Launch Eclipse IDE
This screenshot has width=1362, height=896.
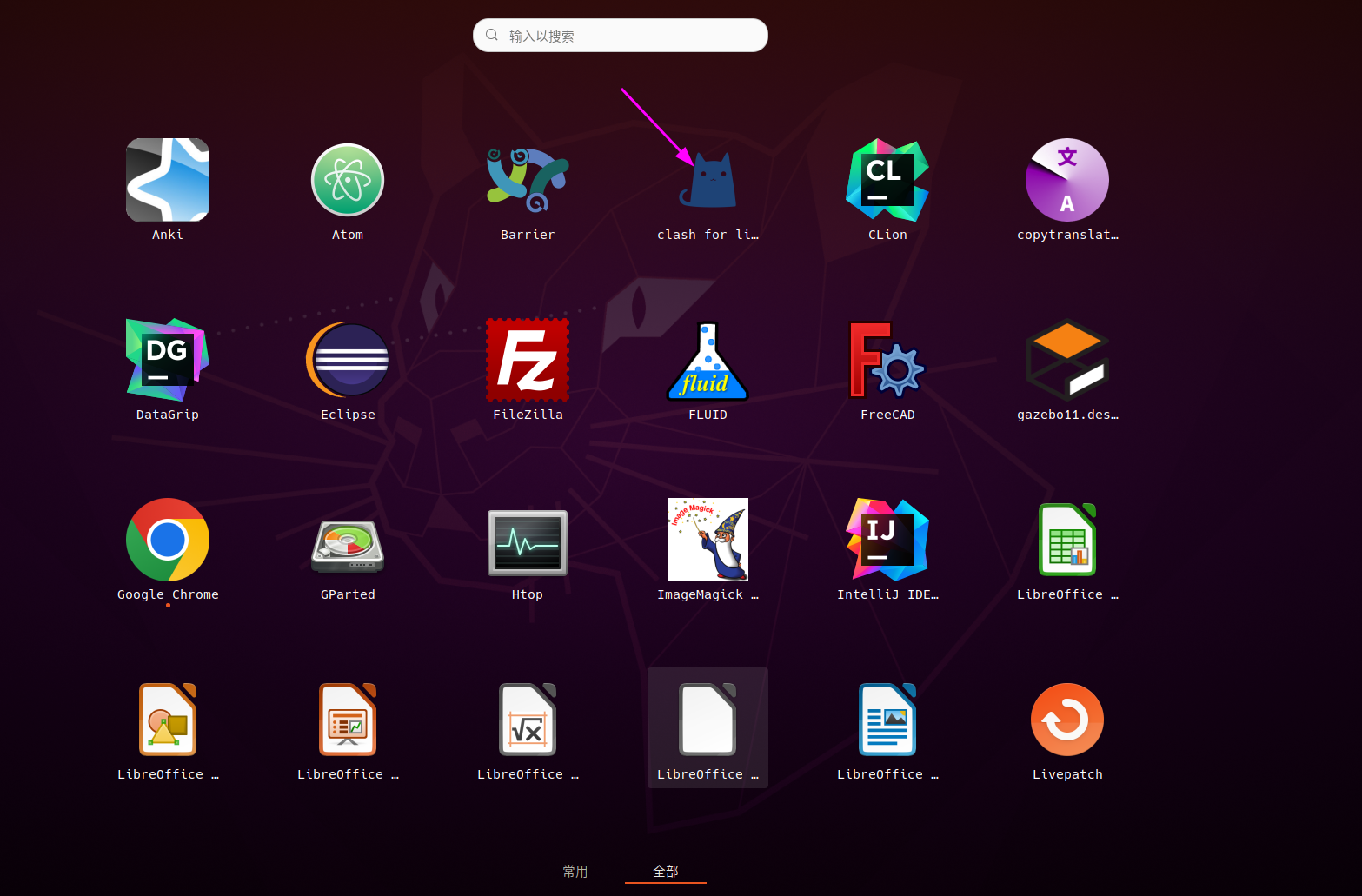tap(348, 360)
